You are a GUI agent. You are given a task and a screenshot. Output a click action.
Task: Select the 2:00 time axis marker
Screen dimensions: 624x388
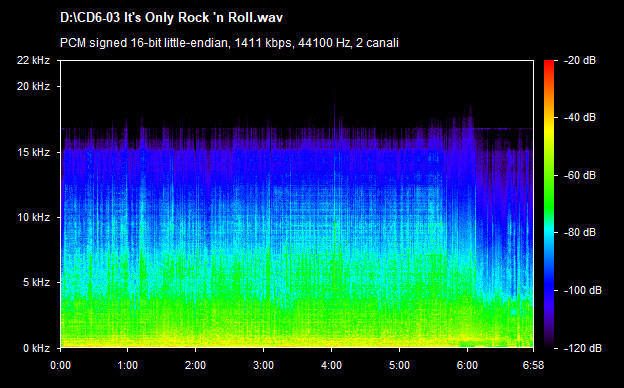195,365
